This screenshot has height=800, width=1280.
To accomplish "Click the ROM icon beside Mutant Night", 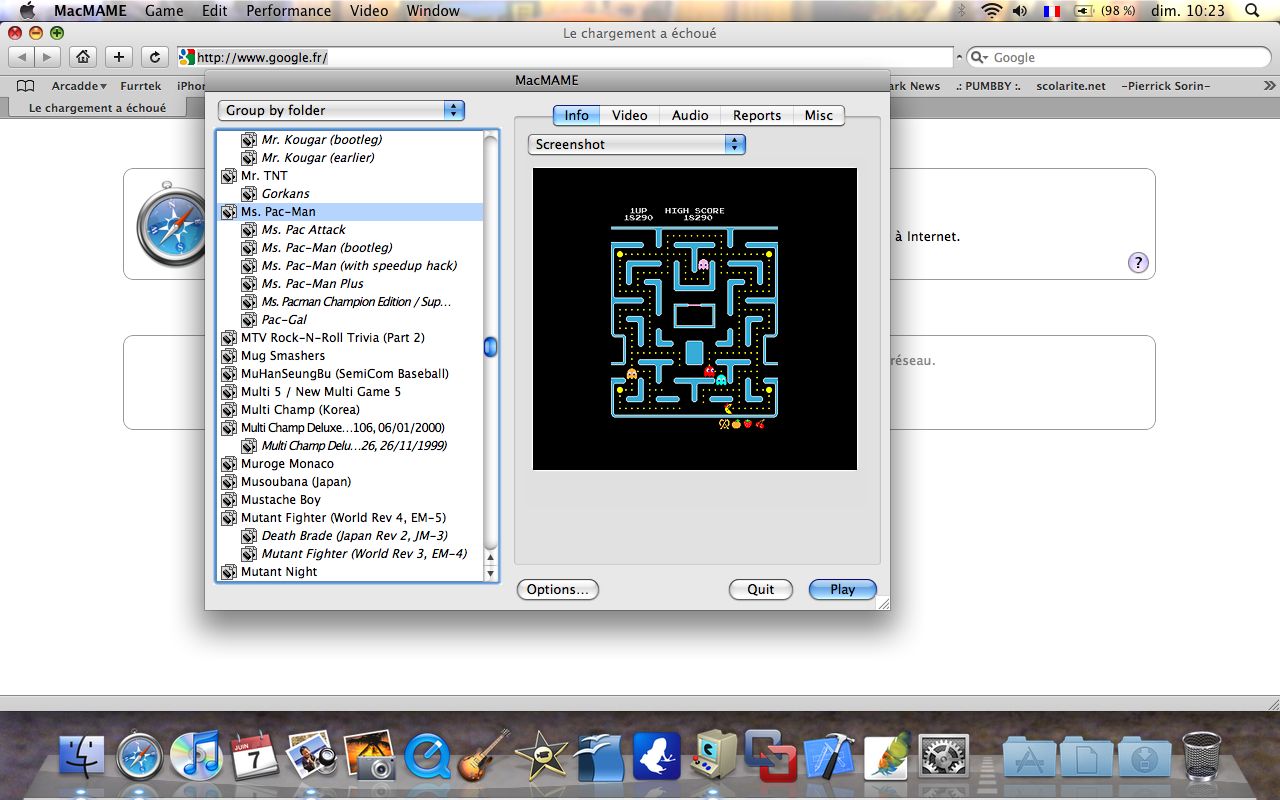I will click(229, 571).
